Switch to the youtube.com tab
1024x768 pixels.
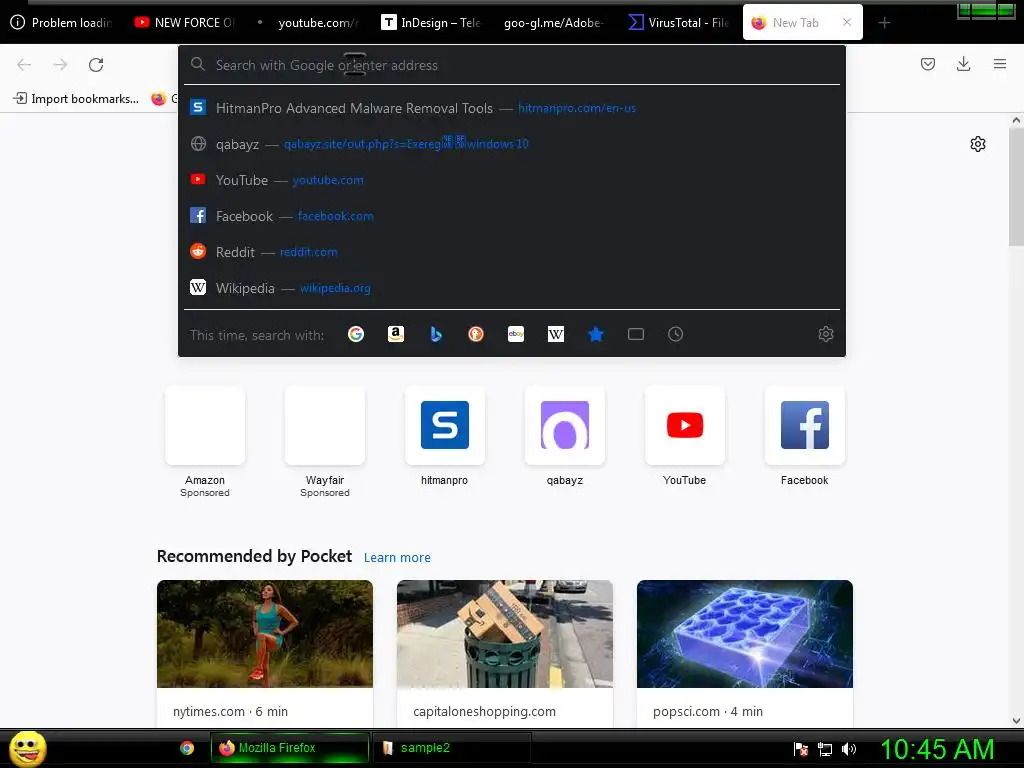tap(308, 23)
